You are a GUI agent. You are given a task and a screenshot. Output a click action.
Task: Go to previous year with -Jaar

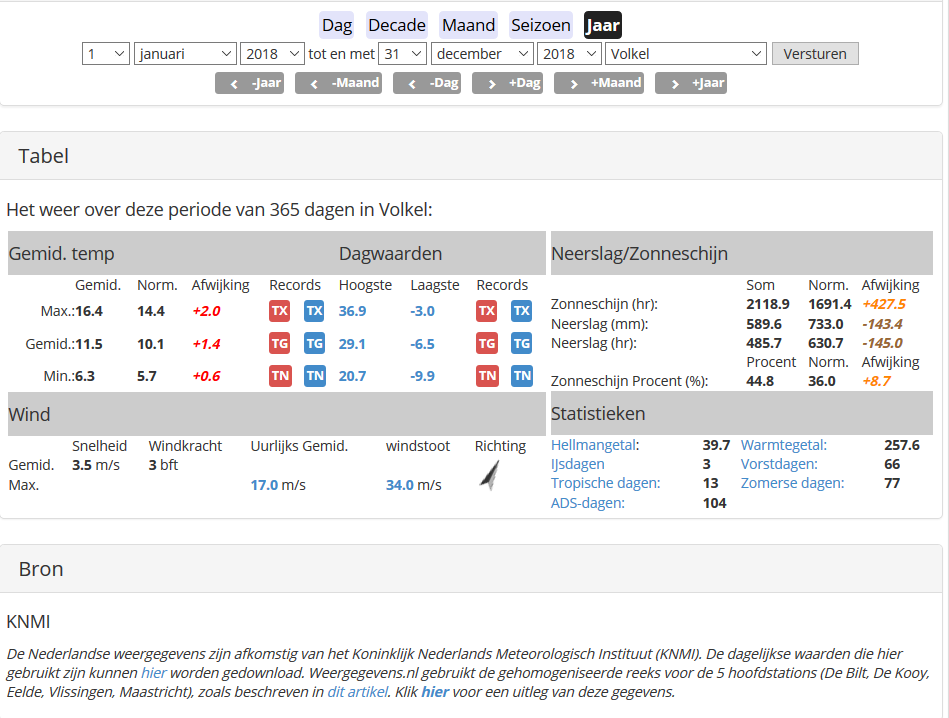pyautogui.click(x=249, y=83)
